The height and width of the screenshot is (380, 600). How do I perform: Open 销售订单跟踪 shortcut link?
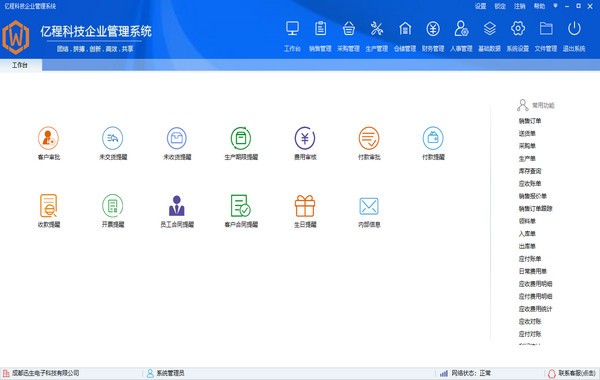[x=536, y=209]
